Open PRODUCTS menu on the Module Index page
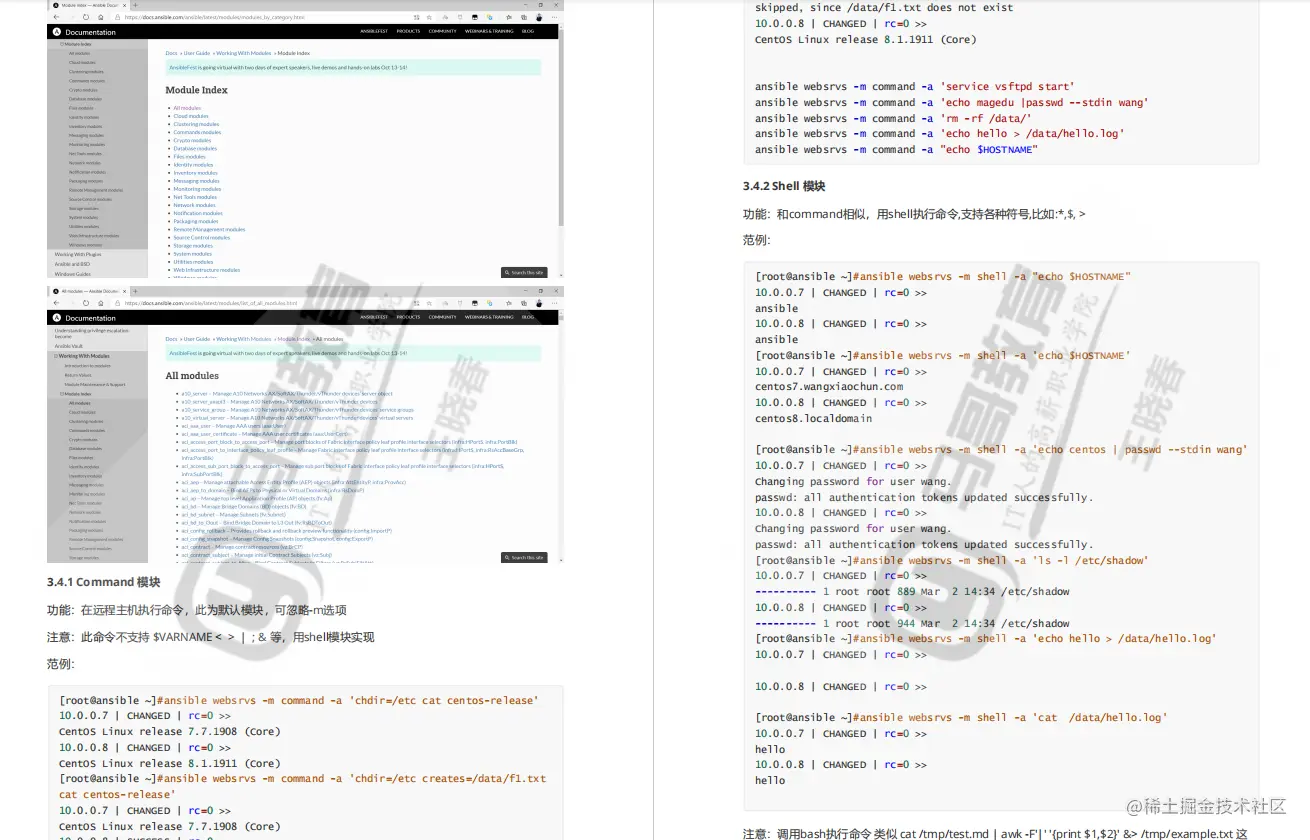Screen dimensions: 1310x840 pos(408,32)
